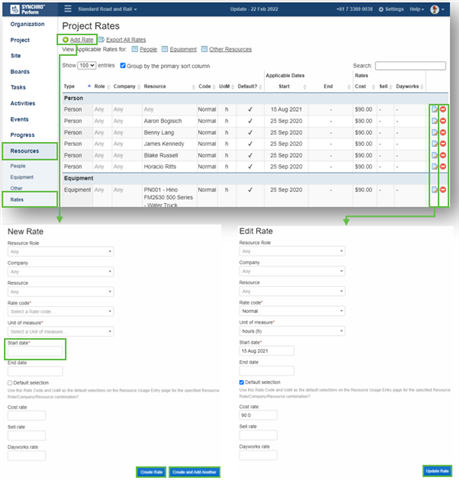Open the Show entries count dropdown

87,65
